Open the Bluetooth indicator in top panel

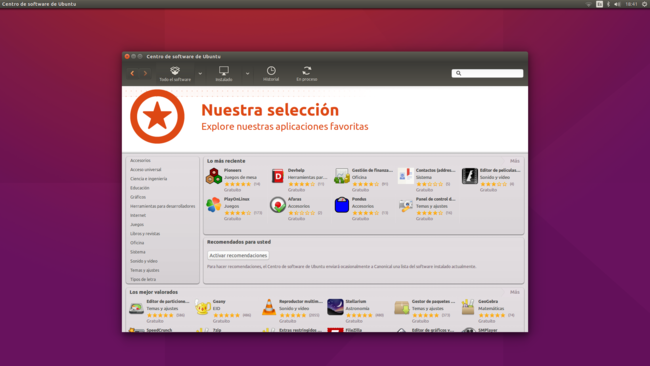tap(608, 4)
